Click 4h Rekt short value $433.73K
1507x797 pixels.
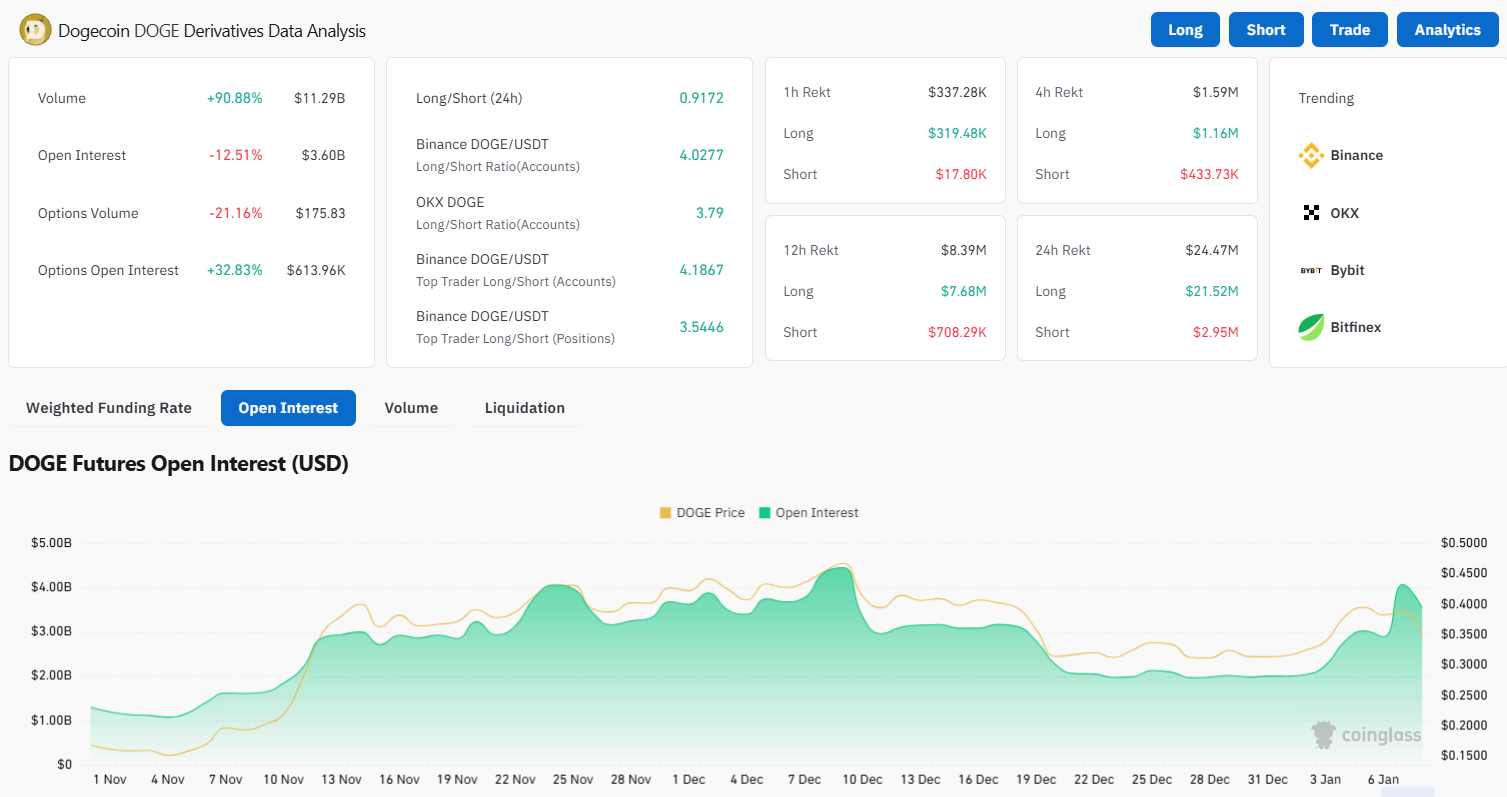point(1209,174)
